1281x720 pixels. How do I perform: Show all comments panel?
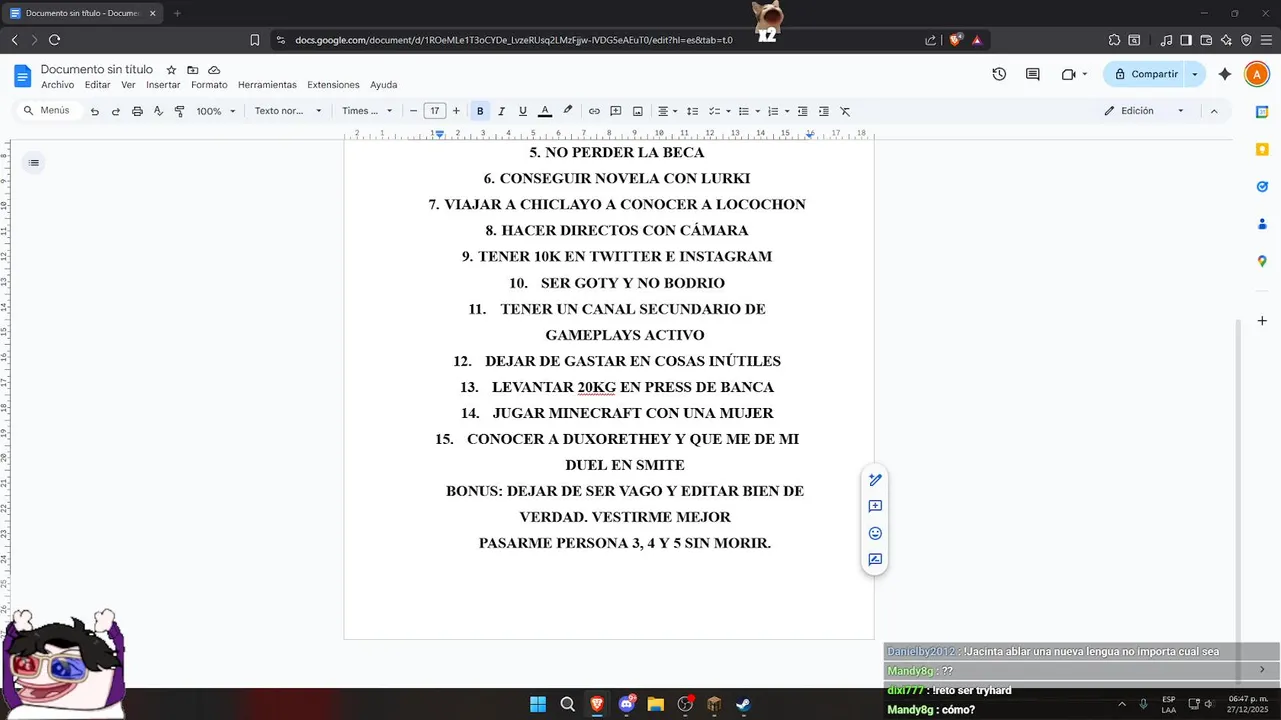(1033, 74)
